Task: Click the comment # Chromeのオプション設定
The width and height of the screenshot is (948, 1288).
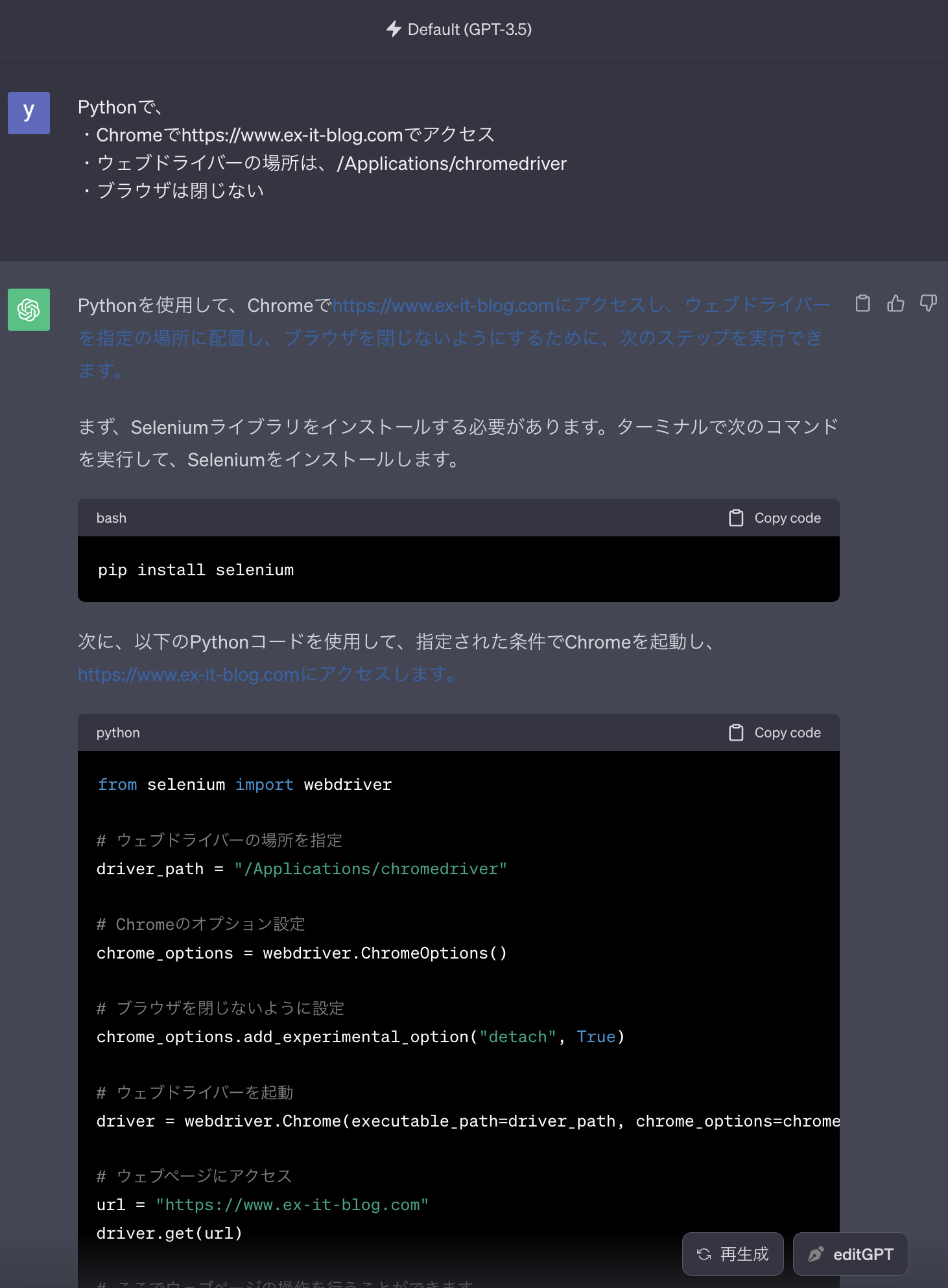Action: pyautogui.click(x=201, y=924)
